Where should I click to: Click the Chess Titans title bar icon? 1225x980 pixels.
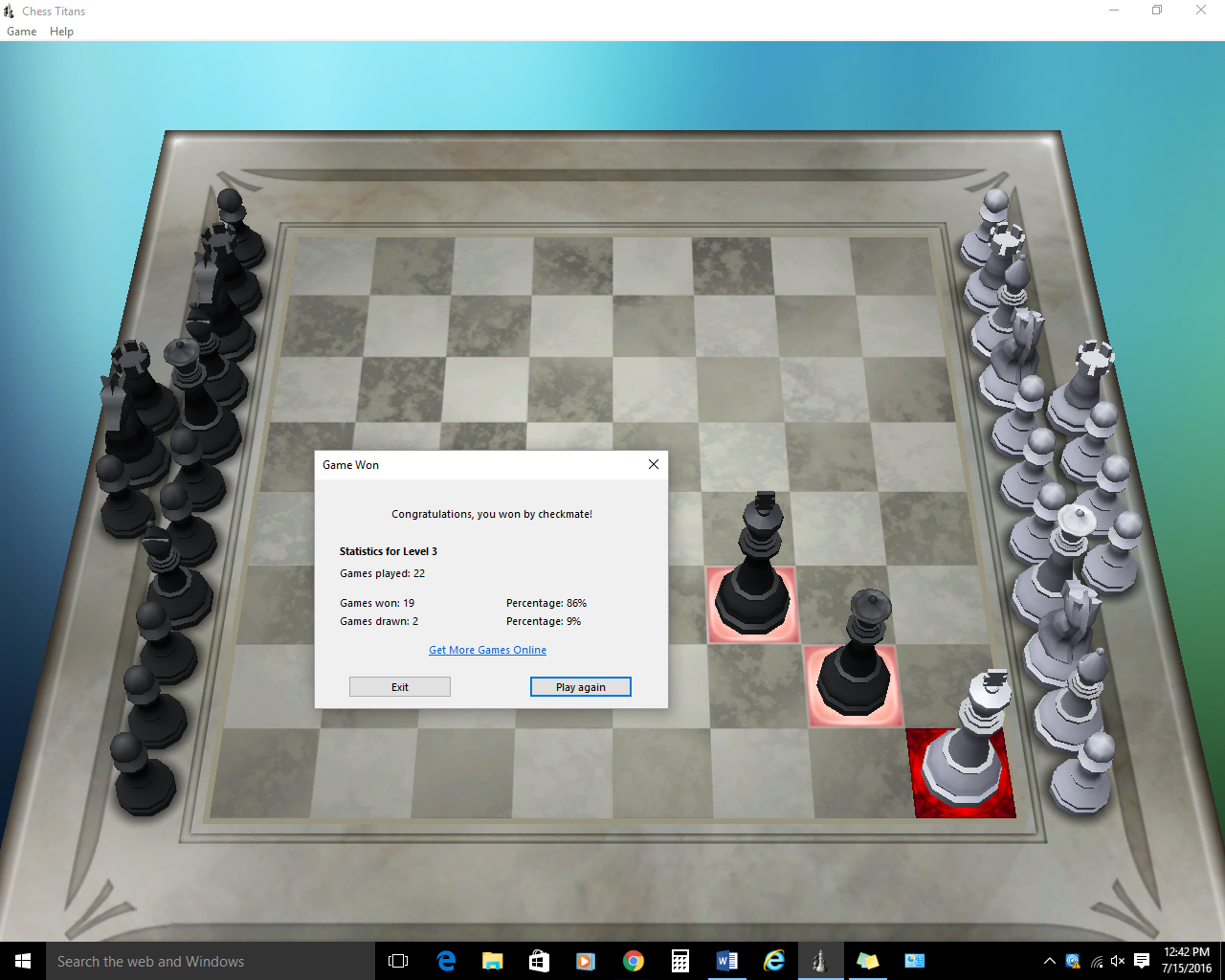pyautogui.click(x=10, y=11)
